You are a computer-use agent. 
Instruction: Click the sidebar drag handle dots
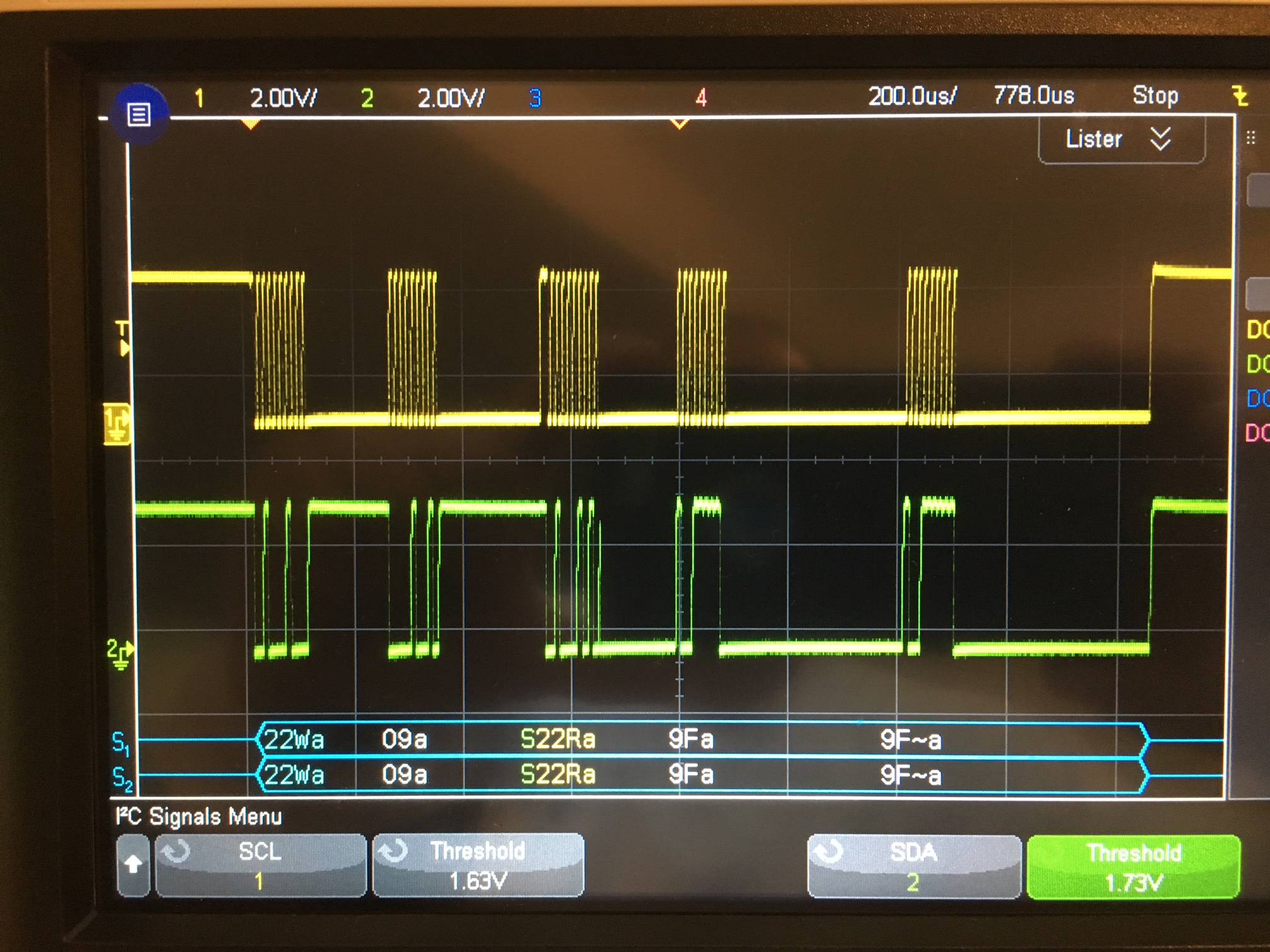(1250, 137)
